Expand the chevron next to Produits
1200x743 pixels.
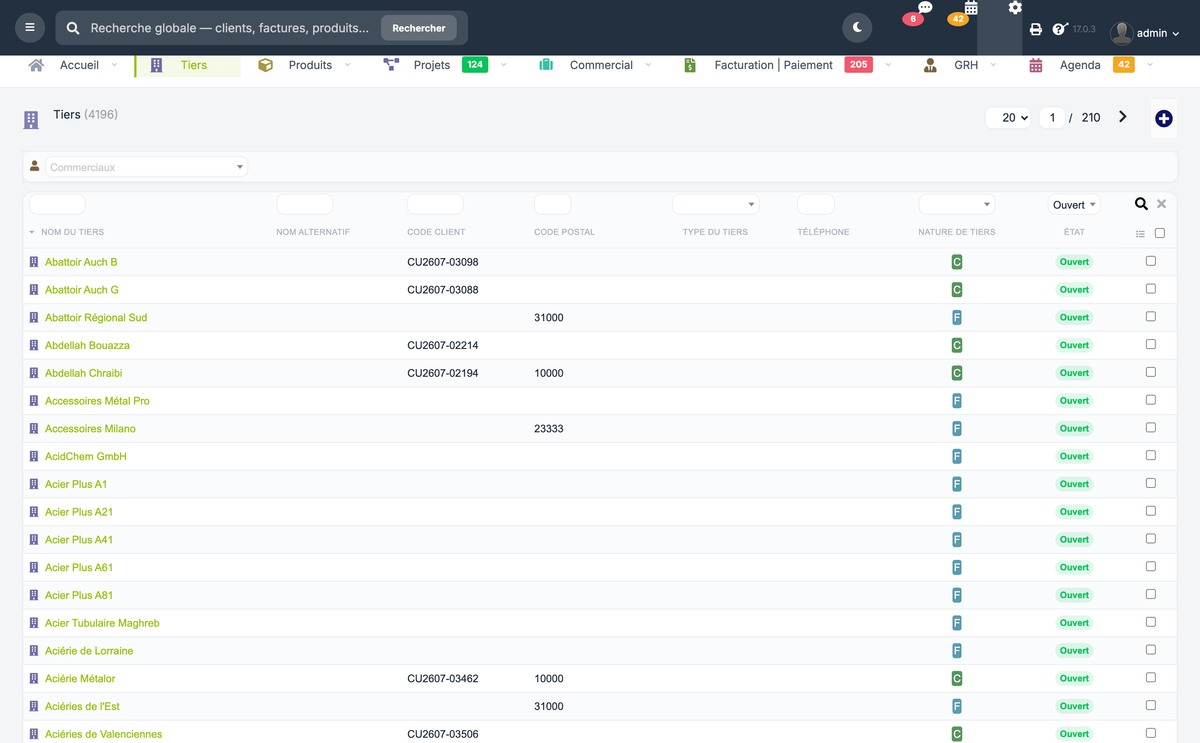[x=347, y=65]
